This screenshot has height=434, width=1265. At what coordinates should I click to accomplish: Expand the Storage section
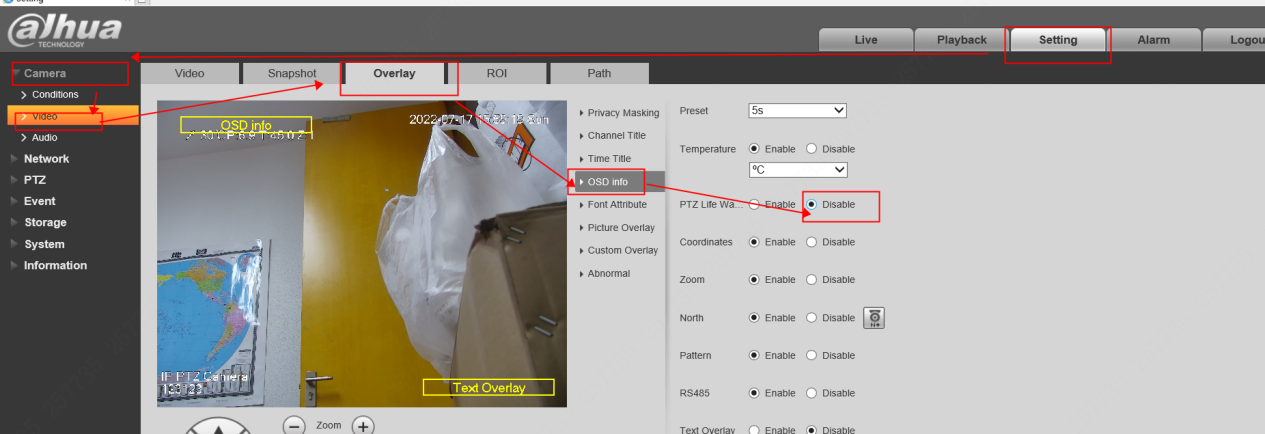(45, 222)
